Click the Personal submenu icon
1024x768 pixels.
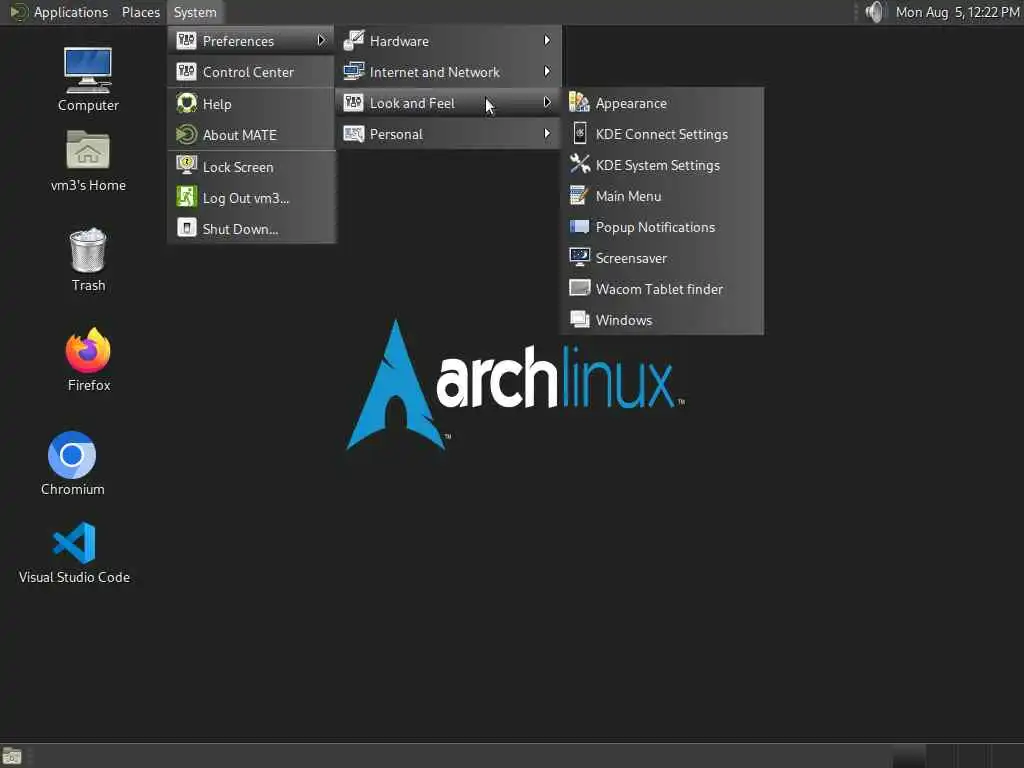(353, 134)
